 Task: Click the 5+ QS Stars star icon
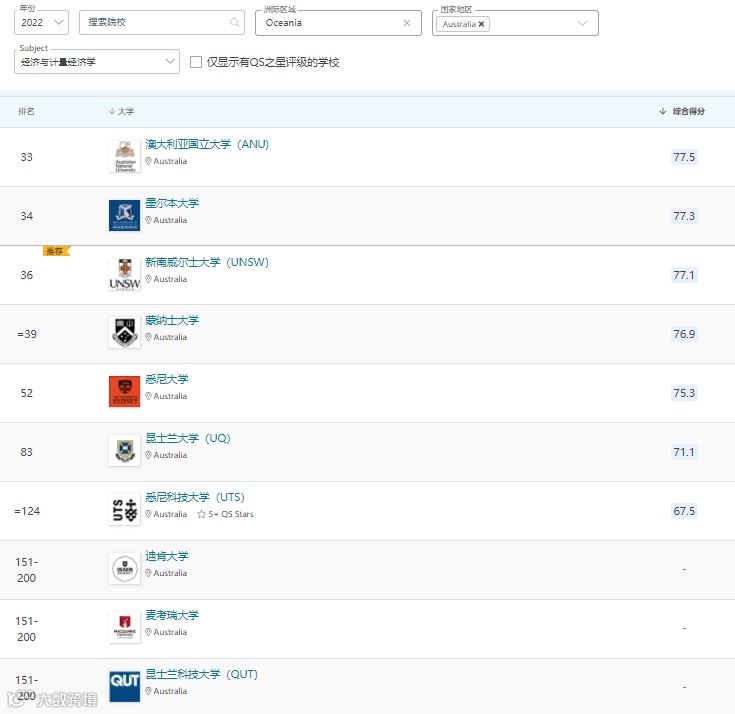202,514
